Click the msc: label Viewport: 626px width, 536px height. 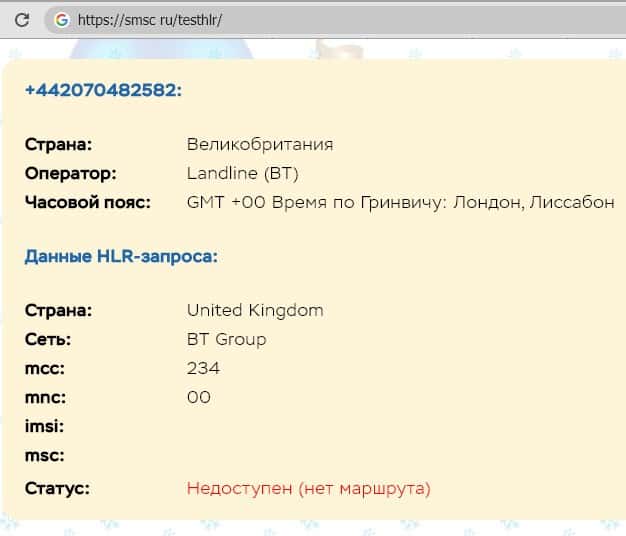45,455
